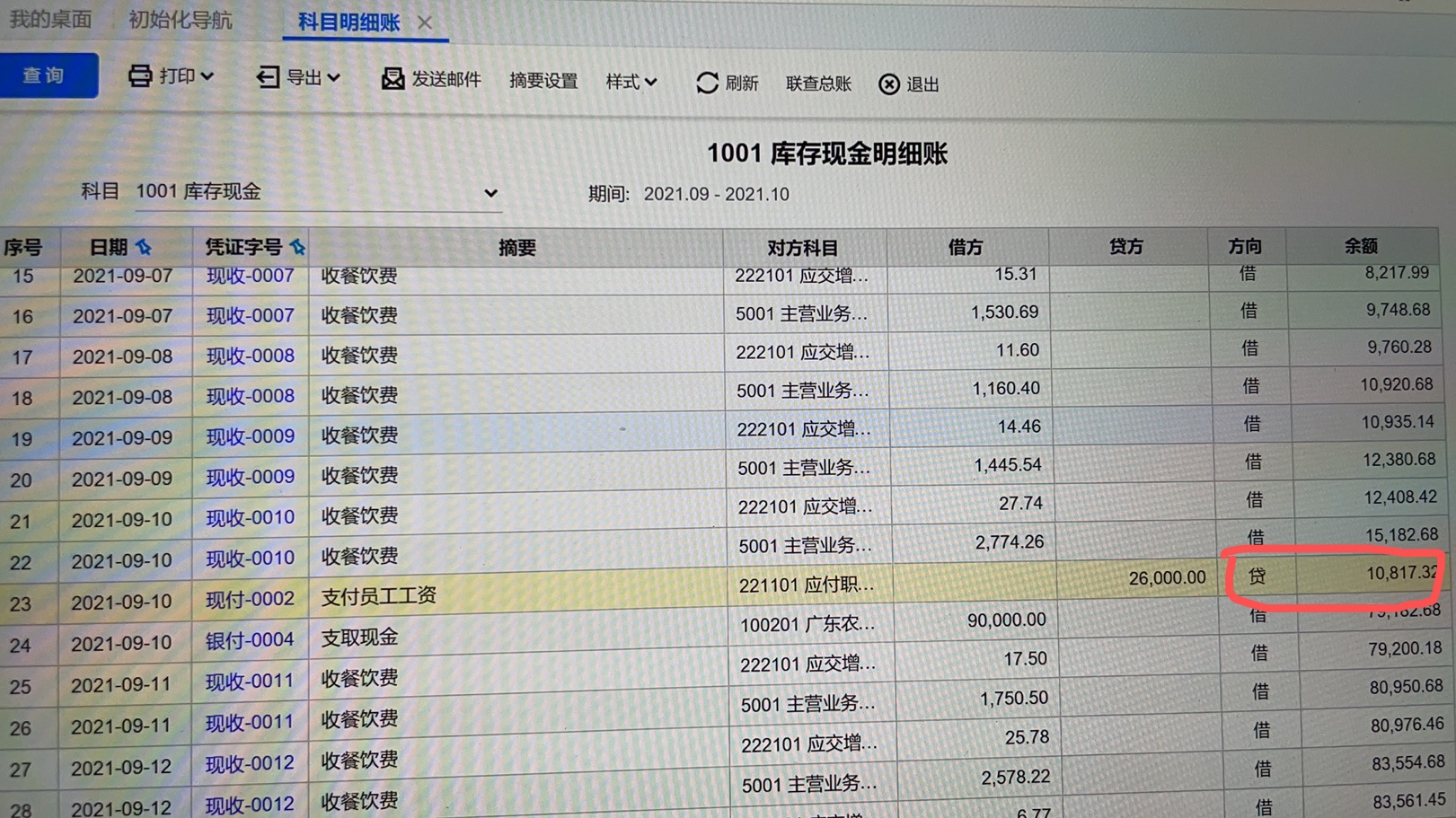Viewport: 1456px width, 818px height.
Task: Open voucher 现付-0002 in row 23
Action: pyautogui.click(x=251, y=599)
